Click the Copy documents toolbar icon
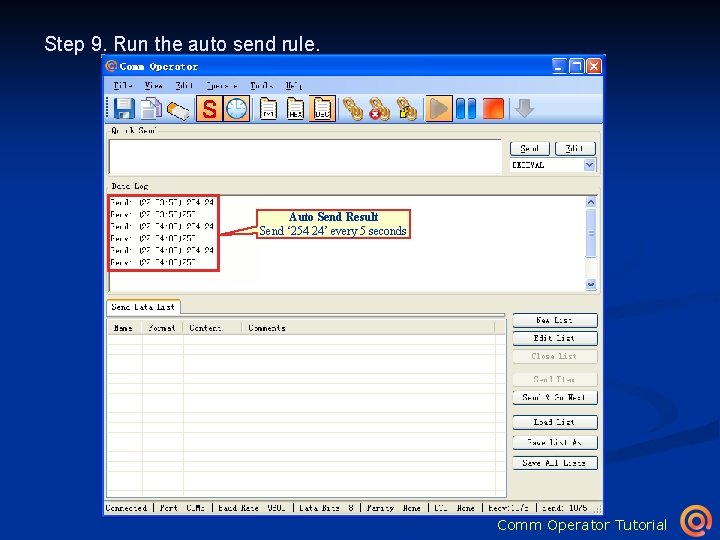The image size is (720, 540). coord(151,109)
